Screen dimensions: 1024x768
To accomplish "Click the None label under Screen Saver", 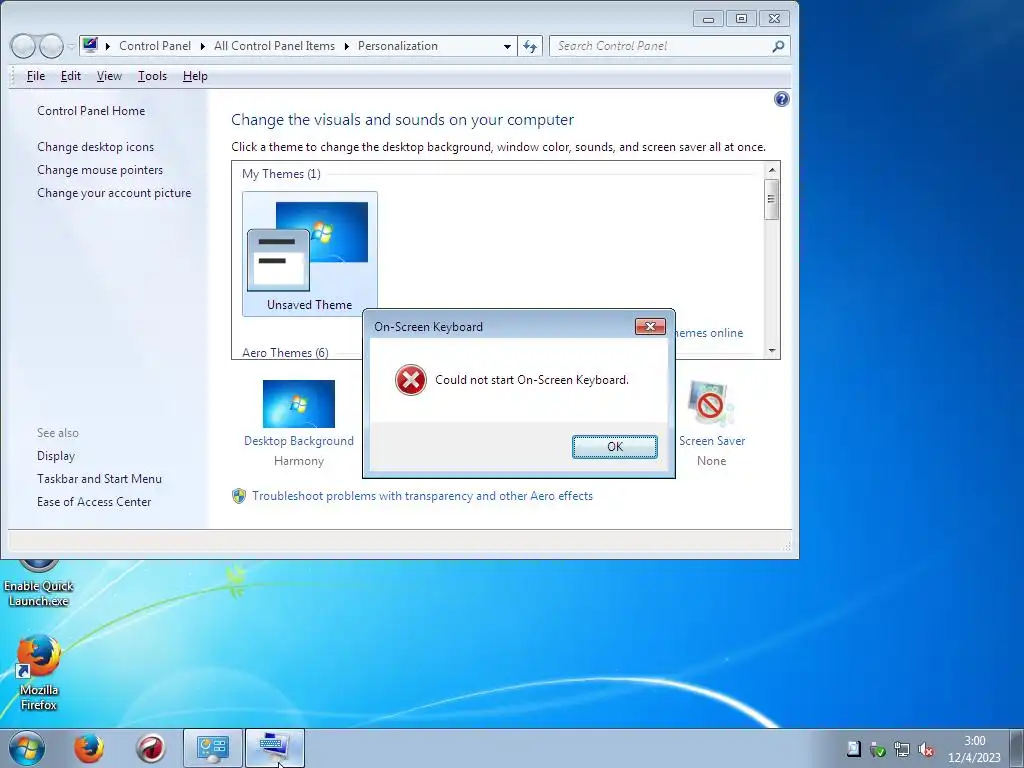I will click(711, 461).
